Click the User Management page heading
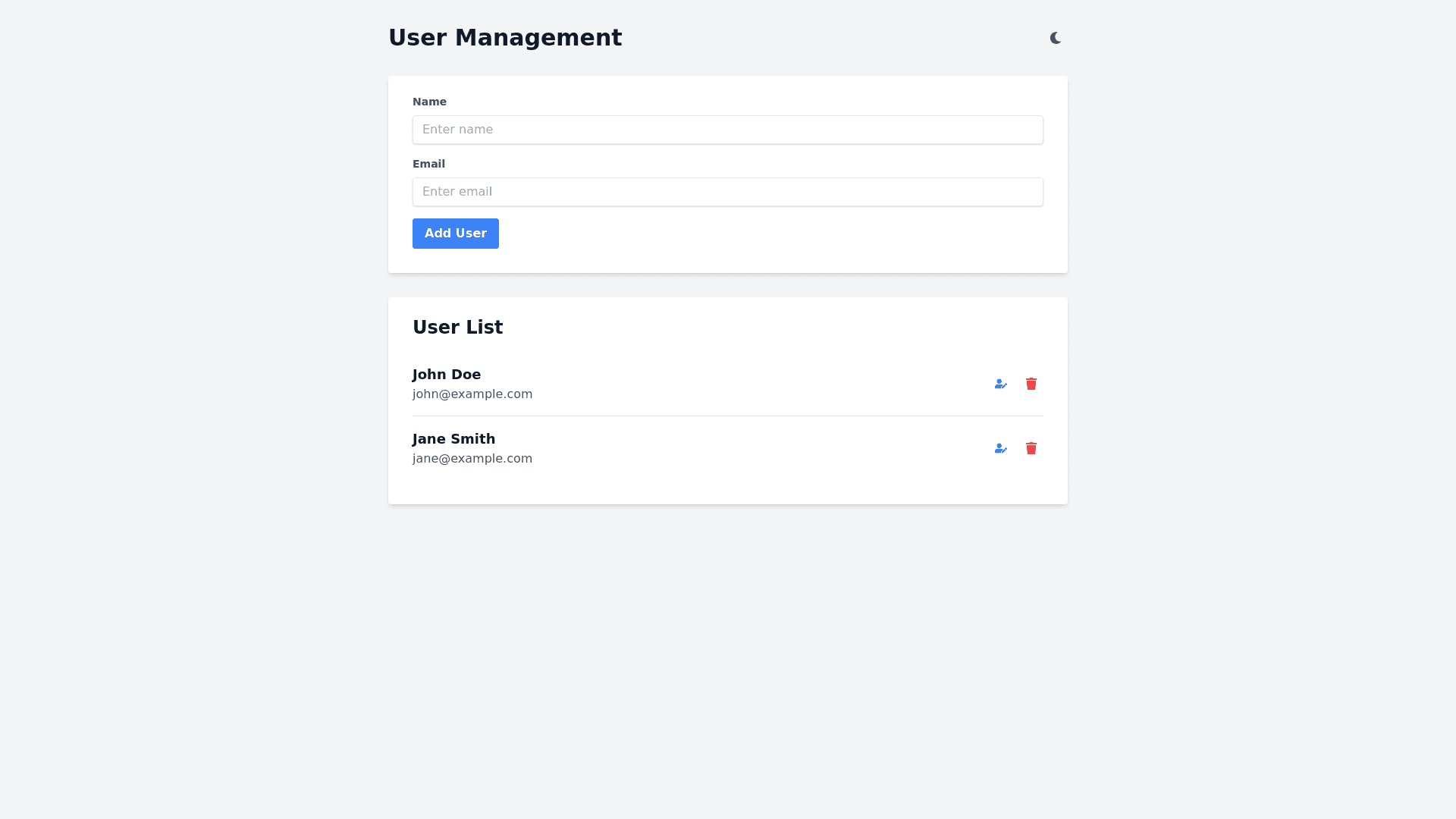The width and height of the screenshot is (1456, 819). tap(505, 38)
